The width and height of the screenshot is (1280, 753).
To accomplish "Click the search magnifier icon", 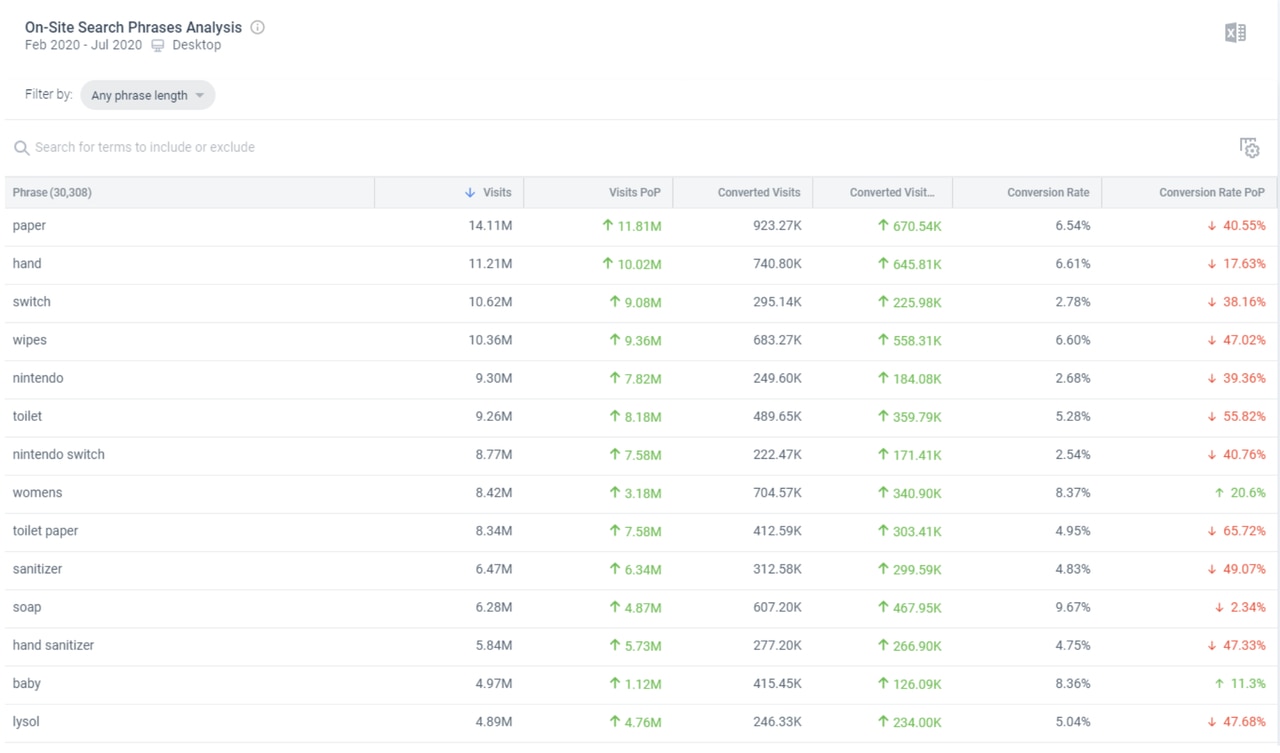I will click(x=21, y=148).
